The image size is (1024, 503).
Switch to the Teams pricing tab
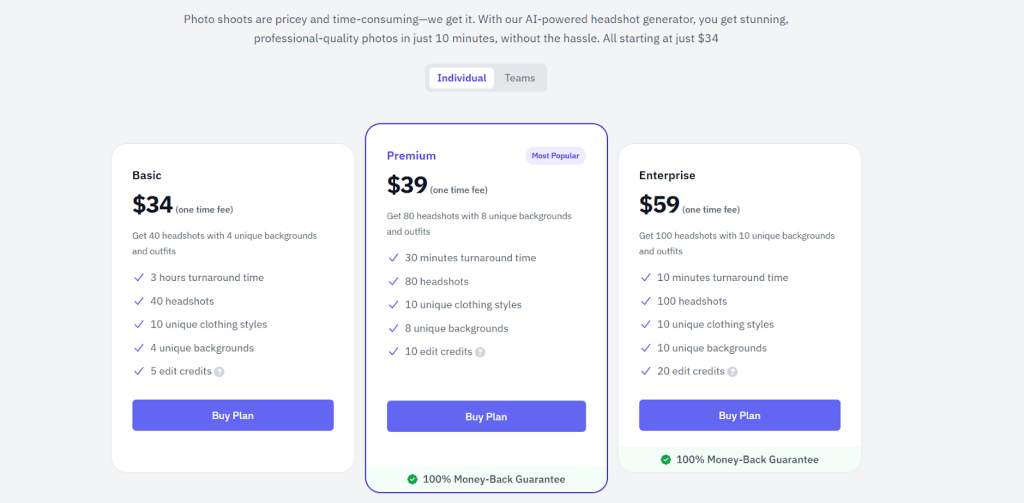click(x=520, y=78)
